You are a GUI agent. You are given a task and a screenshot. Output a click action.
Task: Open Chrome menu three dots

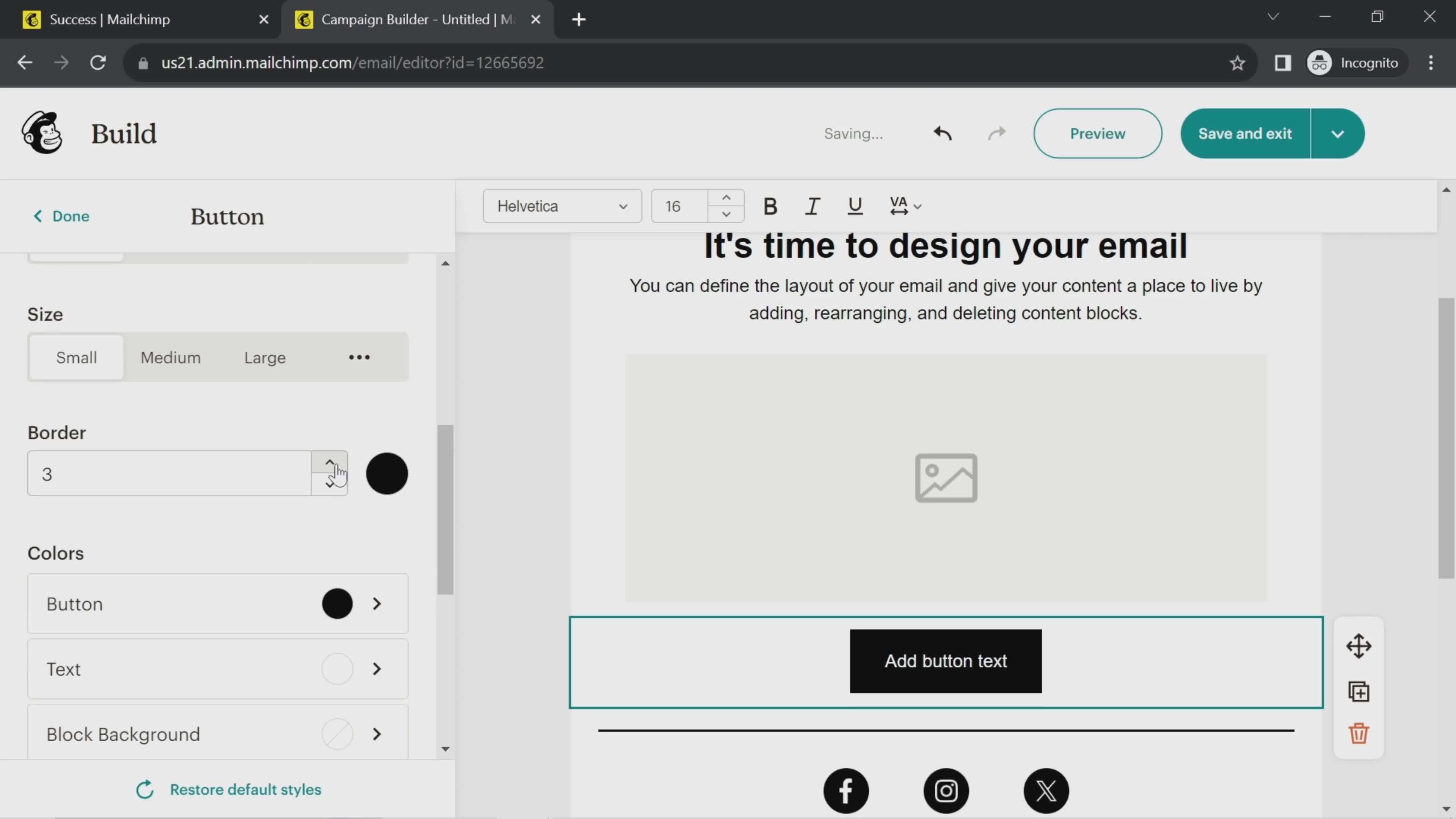1431,63
